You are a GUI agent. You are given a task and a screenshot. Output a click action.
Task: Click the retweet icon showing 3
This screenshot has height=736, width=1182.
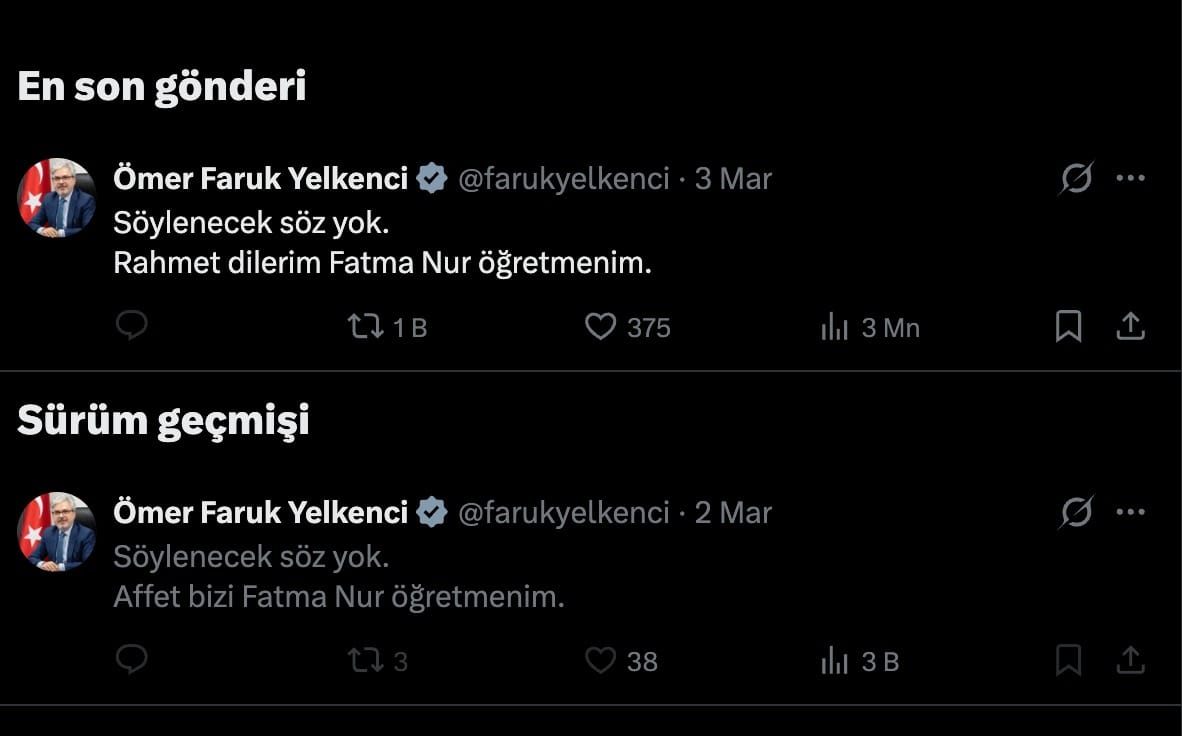pos(366,660)
